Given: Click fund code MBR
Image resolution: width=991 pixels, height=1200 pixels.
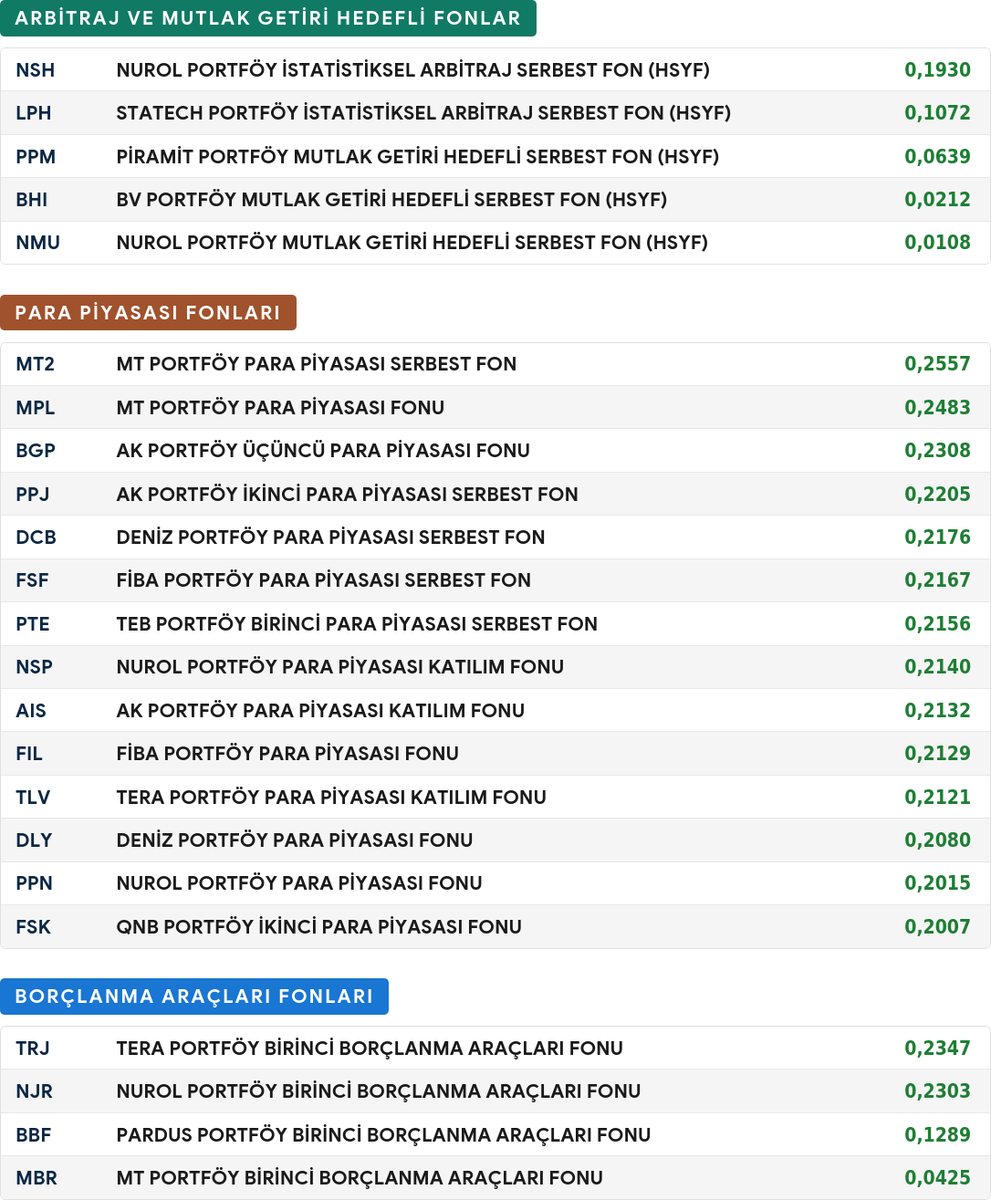Looking at the screenshot, I should 36,1178.
